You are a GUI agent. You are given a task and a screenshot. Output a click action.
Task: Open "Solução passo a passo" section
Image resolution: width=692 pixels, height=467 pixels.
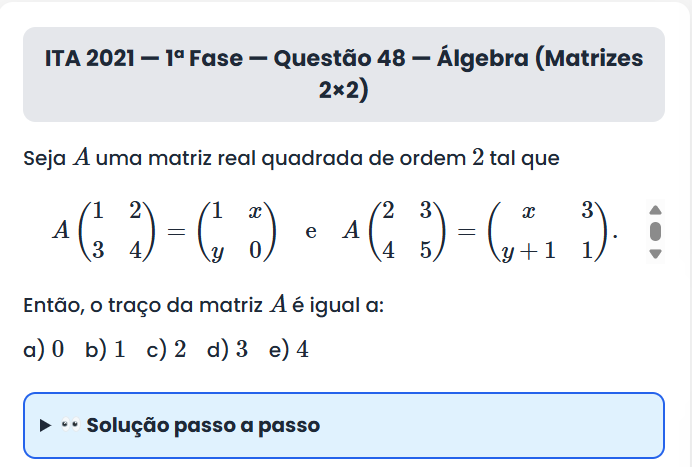pos(203,425)
